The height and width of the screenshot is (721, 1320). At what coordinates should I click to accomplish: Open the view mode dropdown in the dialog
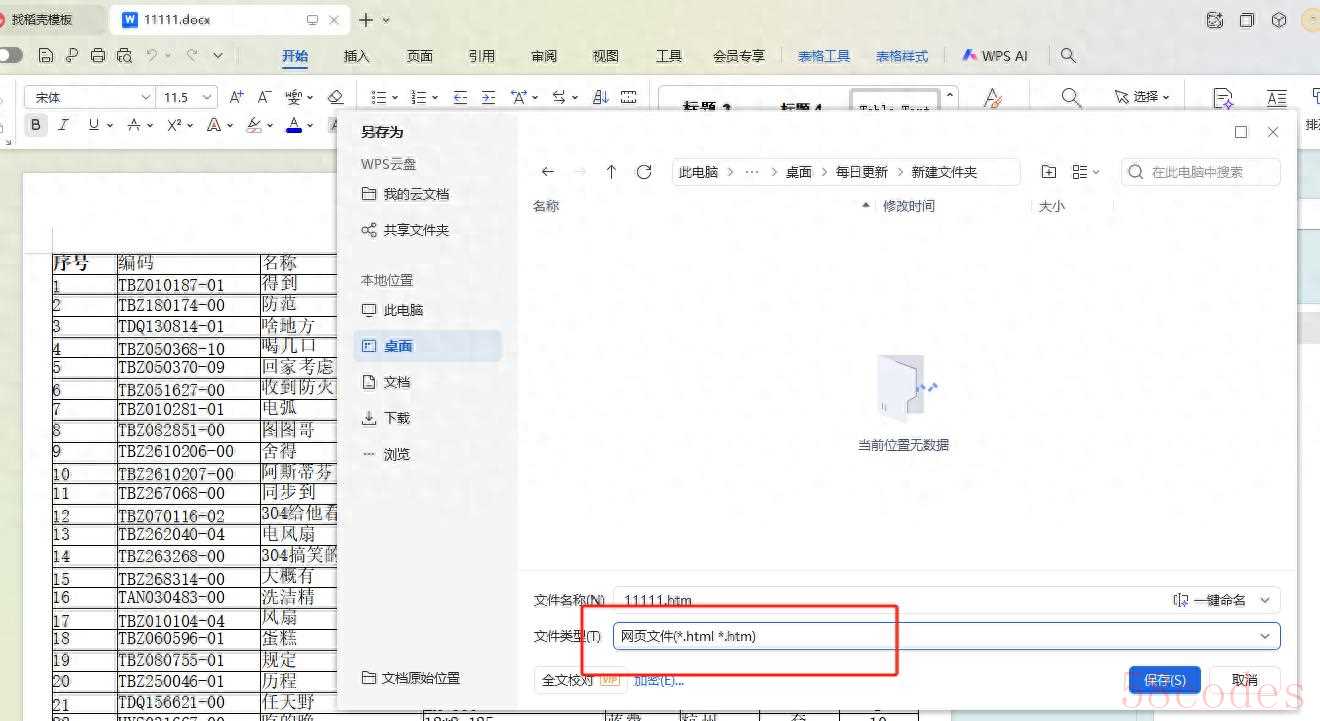click(1085, 172)
